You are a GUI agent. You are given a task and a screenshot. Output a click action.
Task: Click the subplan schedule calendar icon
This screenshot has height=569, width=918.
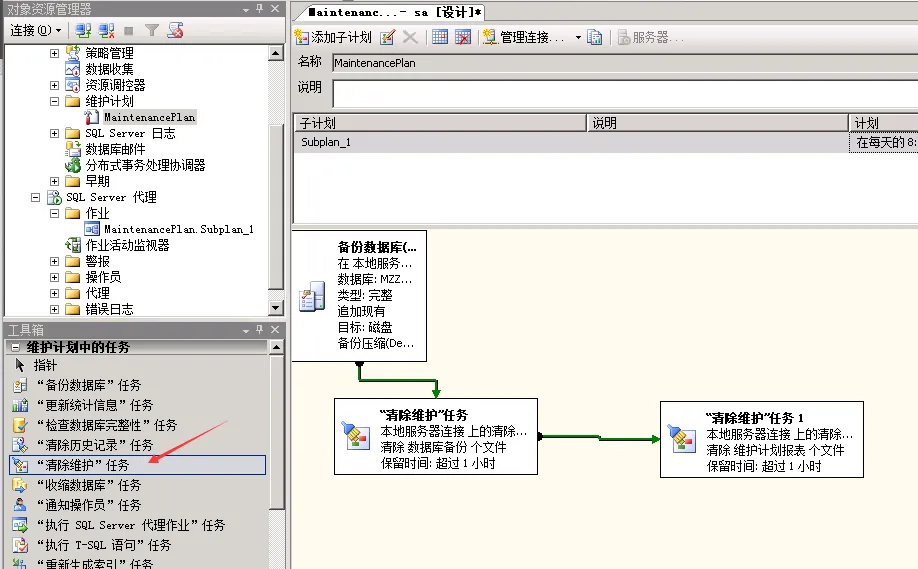(440, 37)
